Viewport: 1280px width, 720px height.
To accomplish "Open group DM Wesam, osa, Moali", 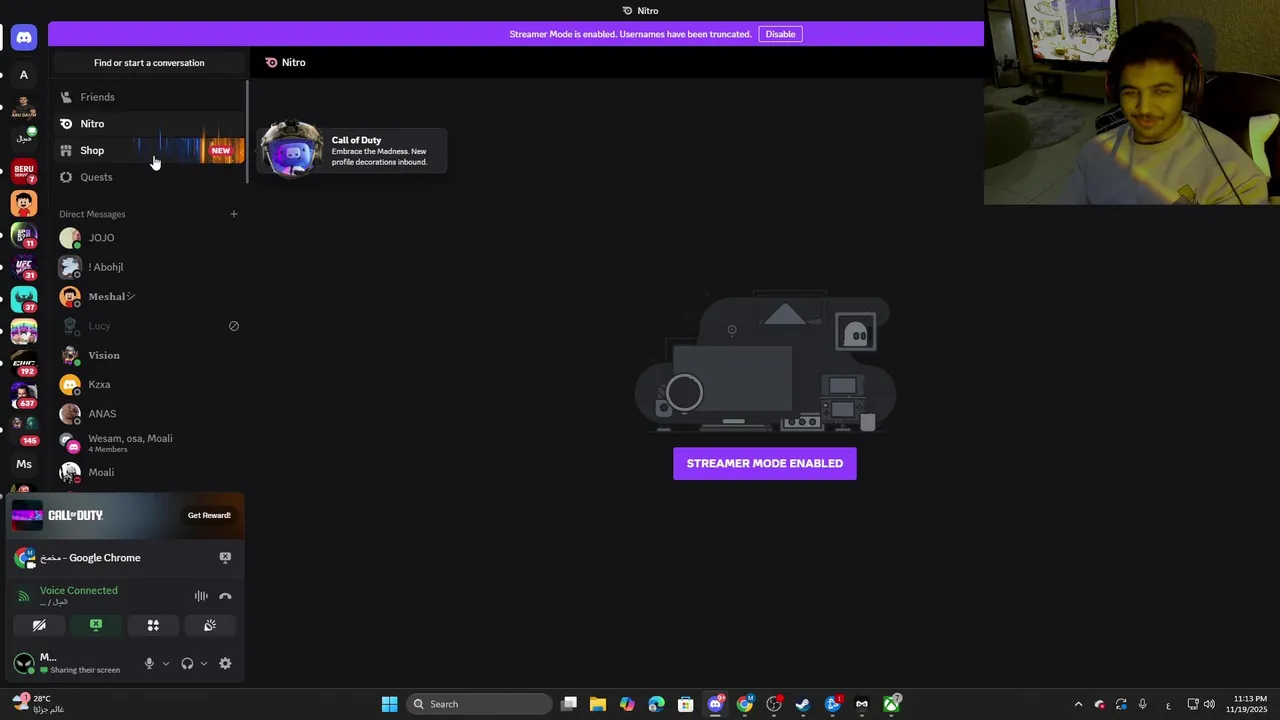I will [149, 443].
